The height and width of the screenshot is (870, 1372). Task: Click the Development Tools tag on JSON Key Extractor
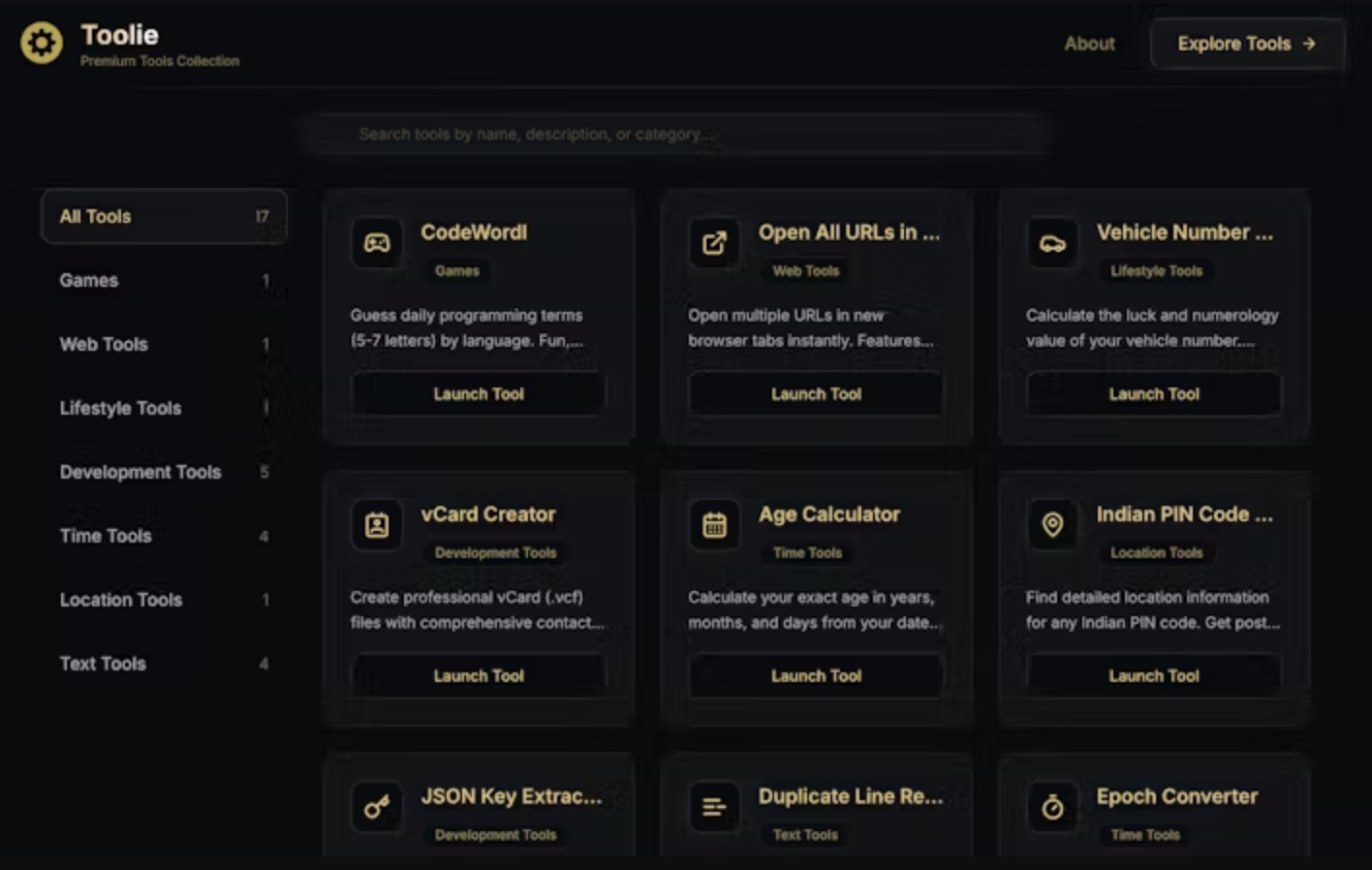[x=495, y=835]
